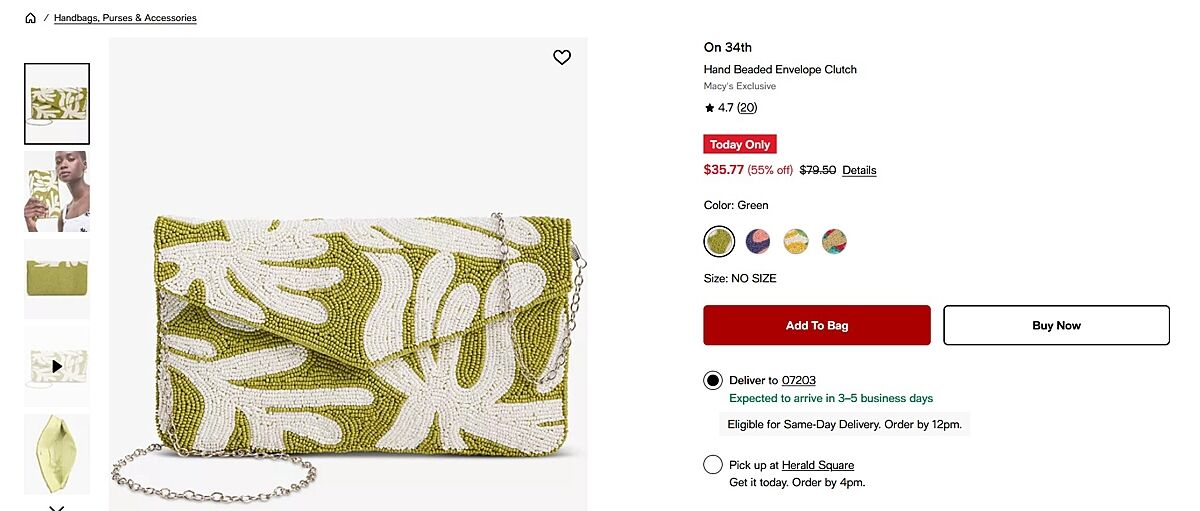View the yellow interior lining thumbnail
Image resolution: width=1200 pixels, height=511 pixels.
(57, 454)
